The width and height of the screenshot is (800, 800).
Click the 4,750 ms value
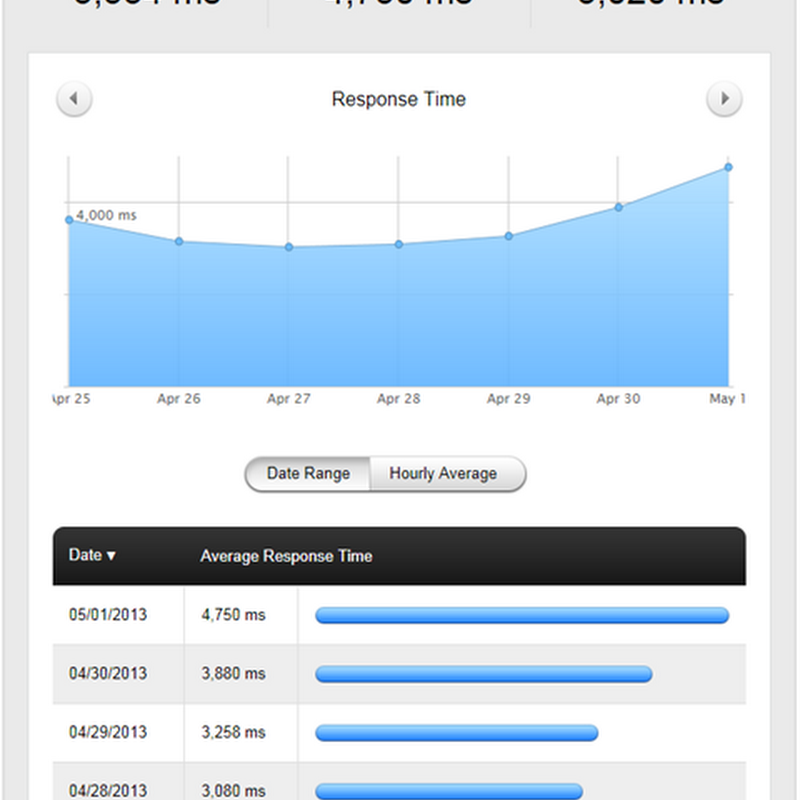234,614
